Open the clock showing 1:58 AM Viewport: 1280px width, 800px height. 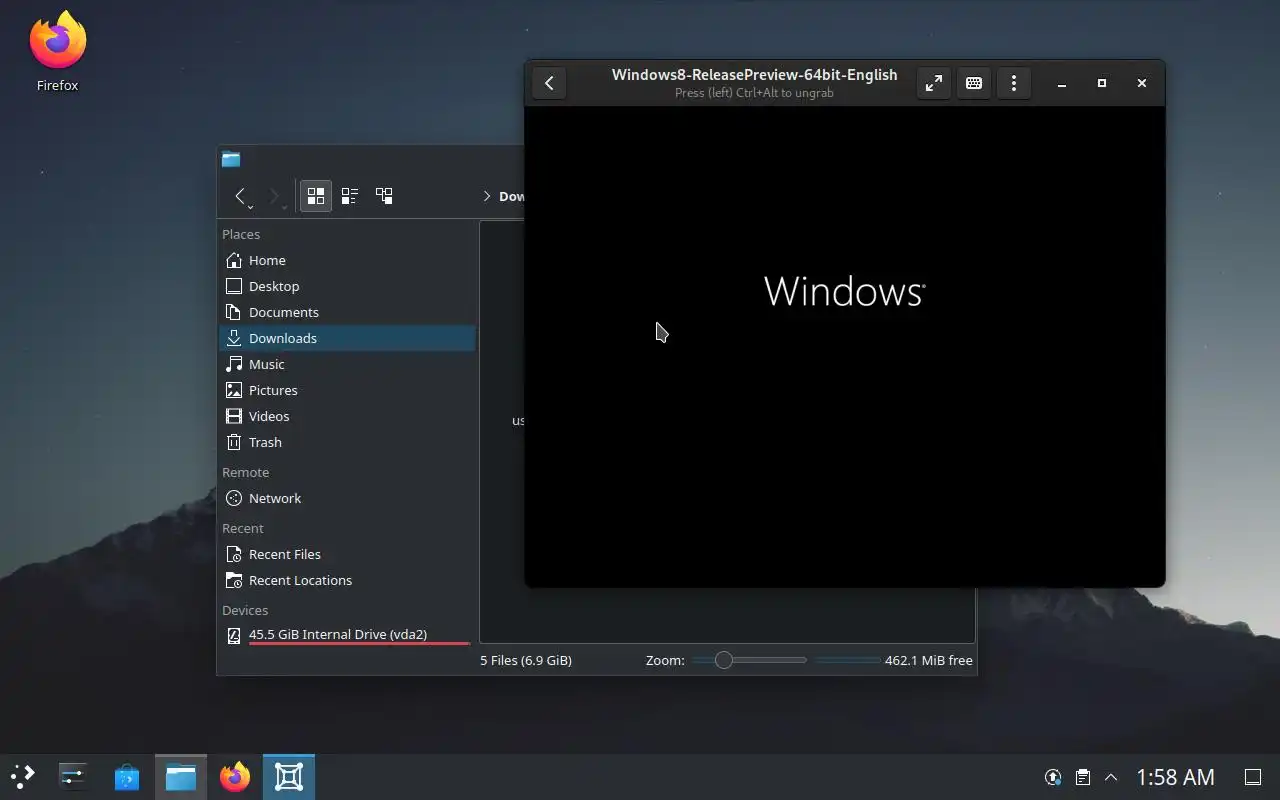pos(1175,777)
